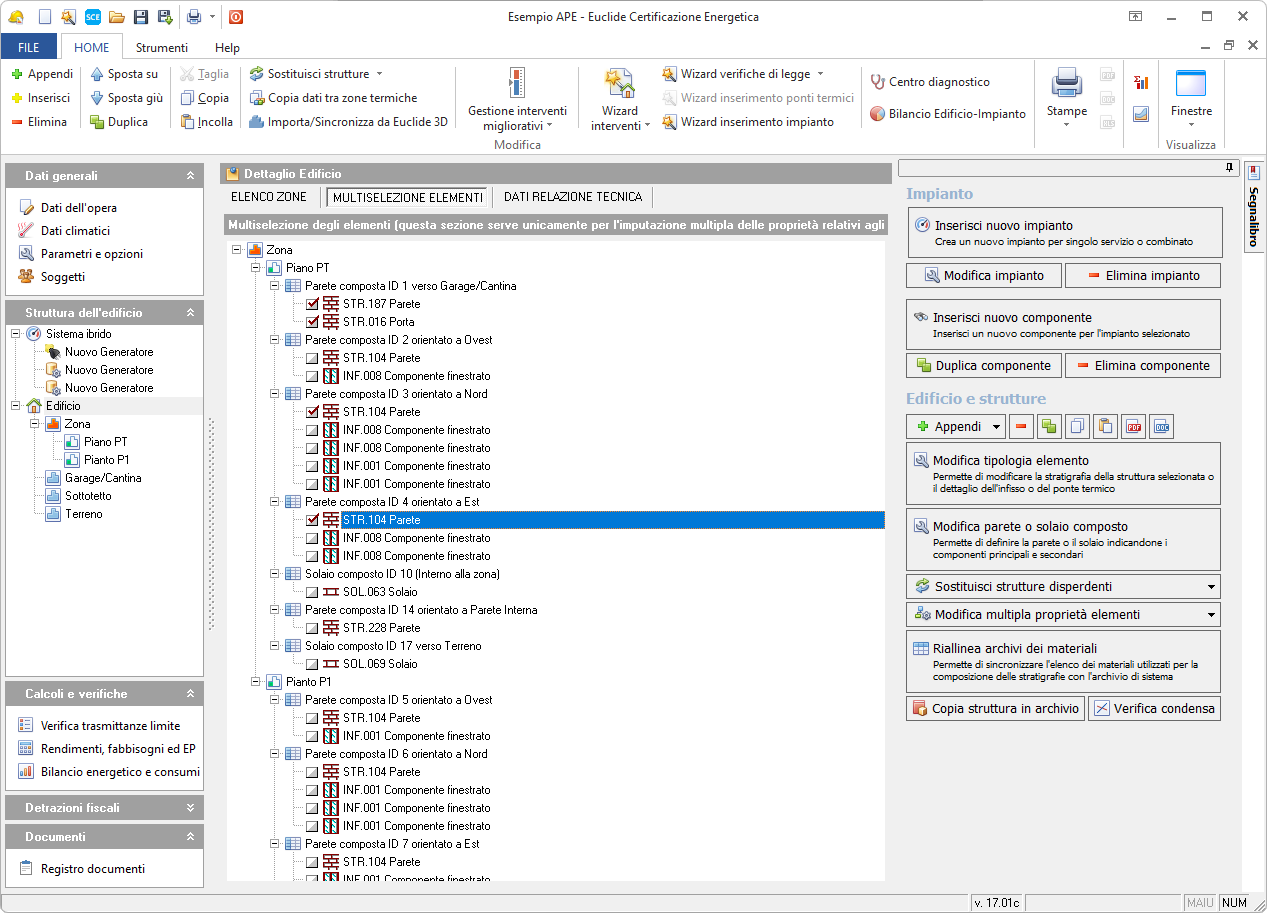
Task: Uncheck the STR.187 Parete checkbox
Action: click(x=313, y=304)
